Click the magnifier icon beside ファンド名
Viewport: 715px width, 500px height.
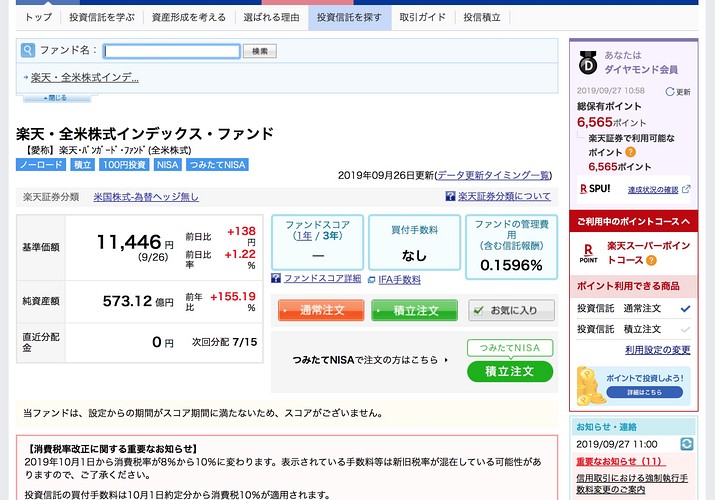click(28, 50)
